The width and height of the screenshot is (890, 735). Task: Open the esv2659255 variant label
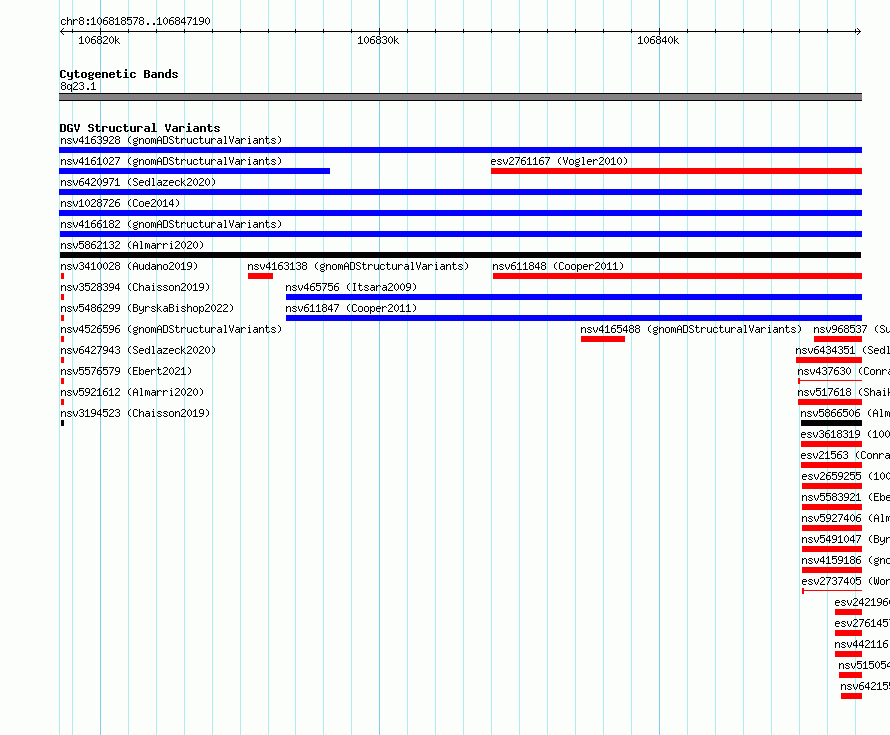tap(845, 476)
